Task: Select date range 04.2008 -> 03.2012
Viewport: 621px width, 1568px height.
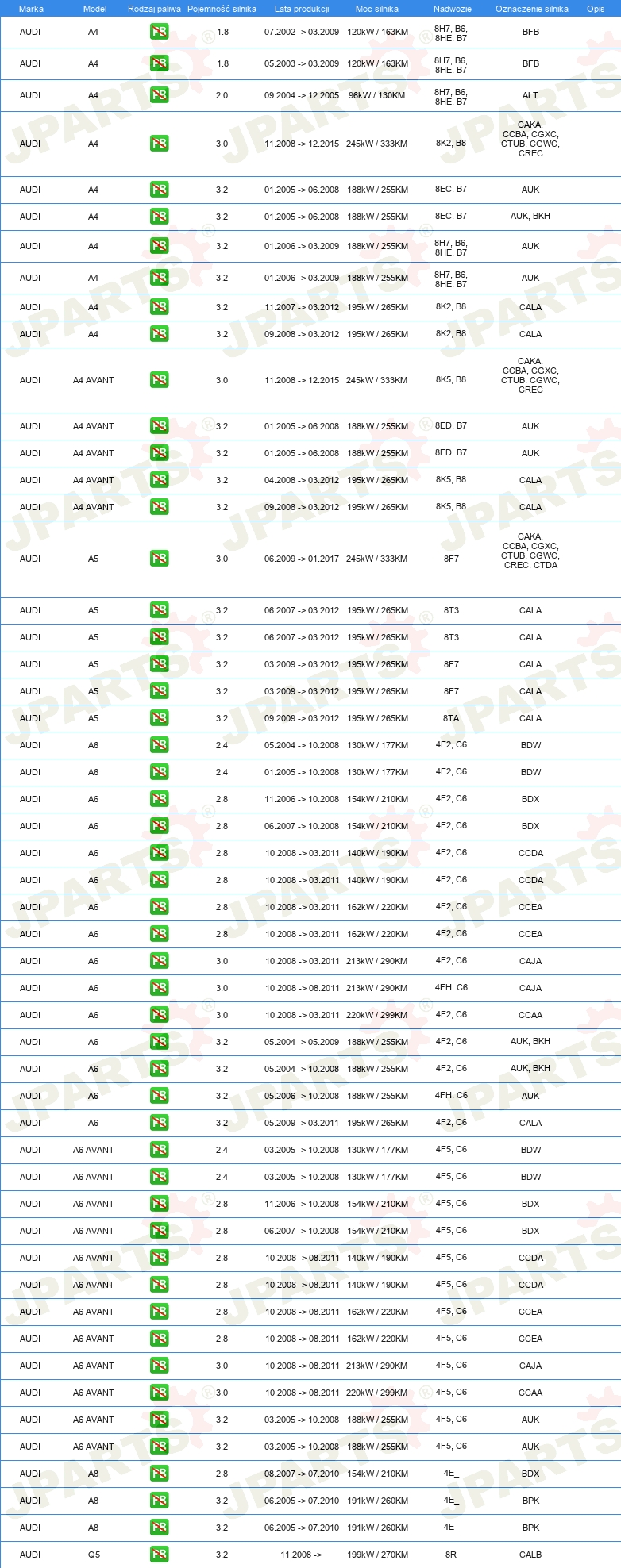Action: tap(302, 480)
